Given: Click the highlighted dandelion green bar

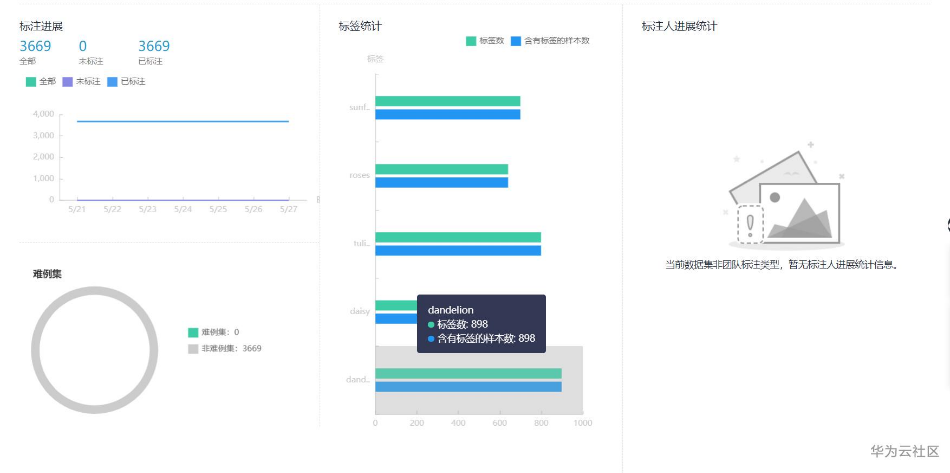Looking at the screenshot, I should pyautogui.click(x=468, y=374).
